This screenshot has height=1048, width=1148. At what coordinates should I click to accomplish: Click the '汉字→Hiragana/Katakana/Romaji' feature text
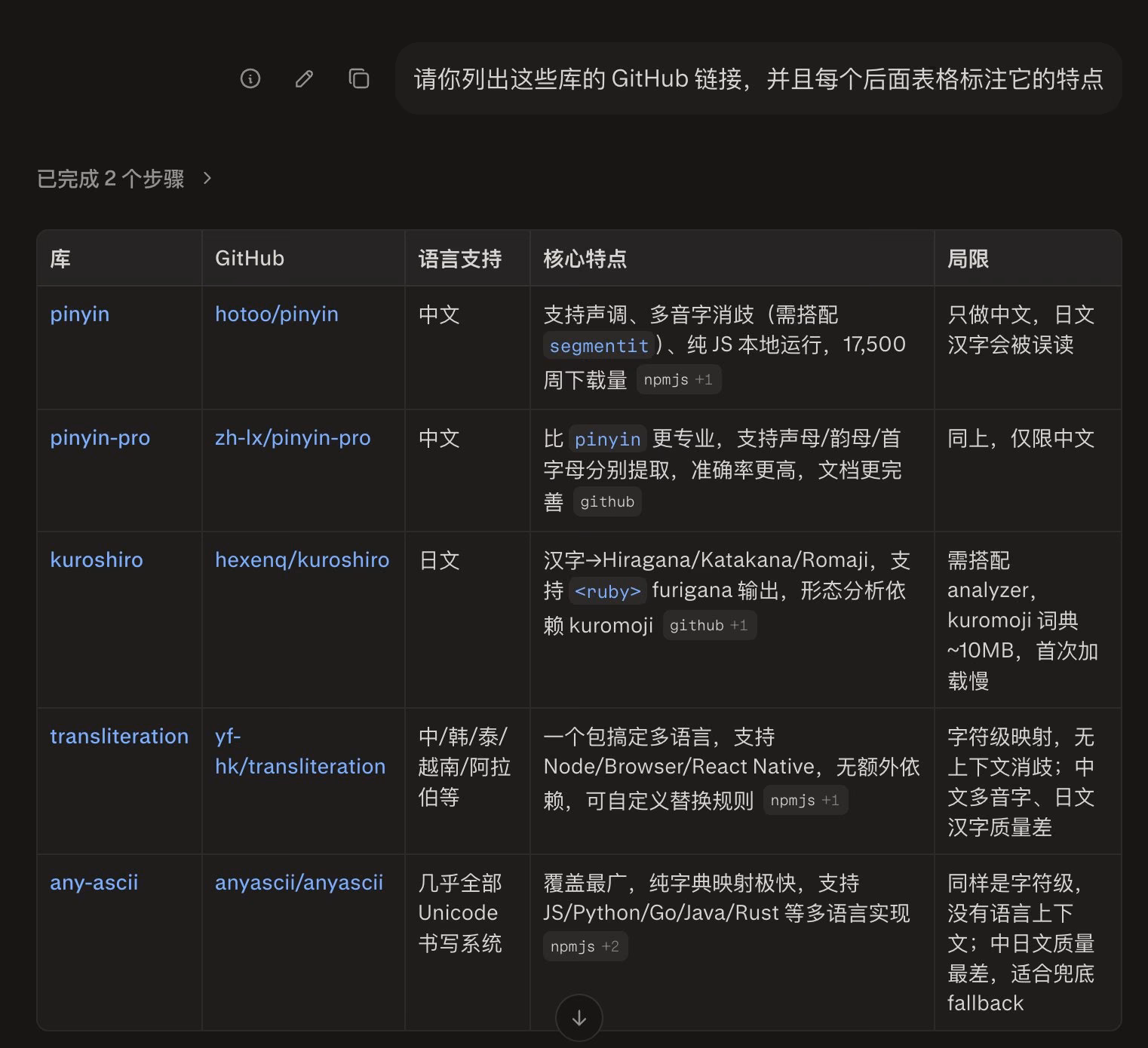point(706,560)
